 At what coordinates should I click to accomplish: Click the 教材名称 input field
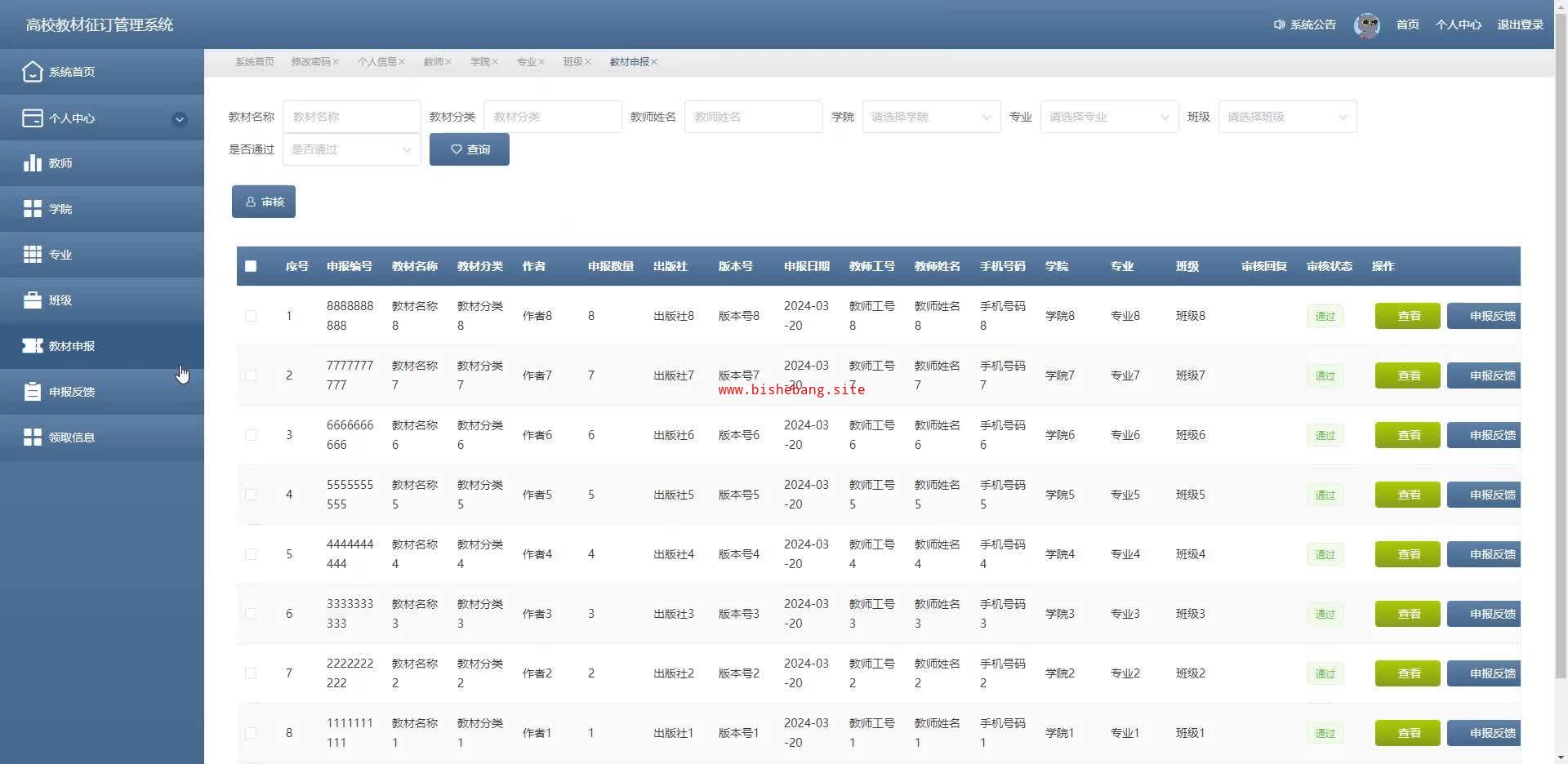[x=351, y=117]
